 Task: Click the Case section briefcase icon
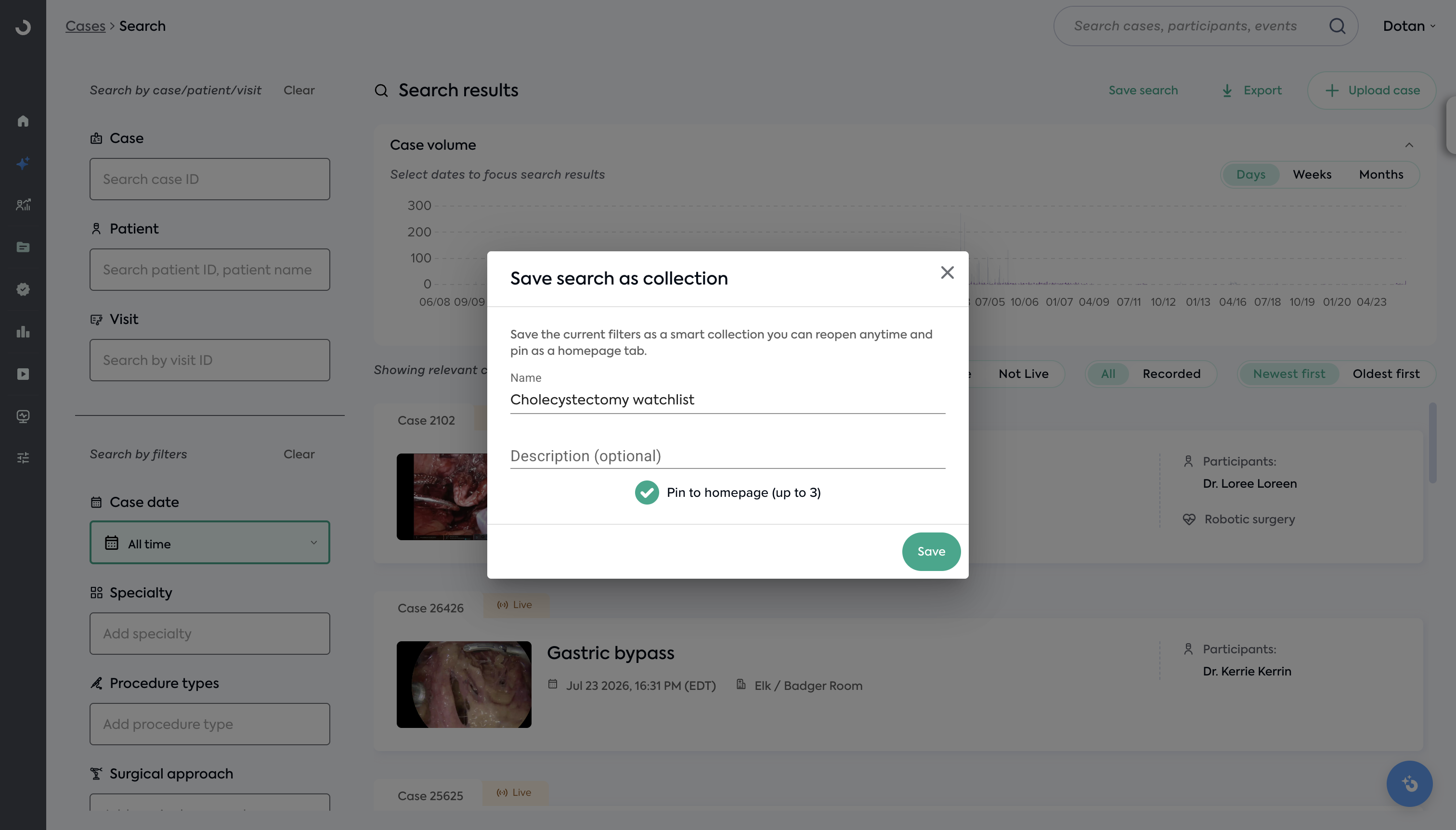(x=96, y=138)
